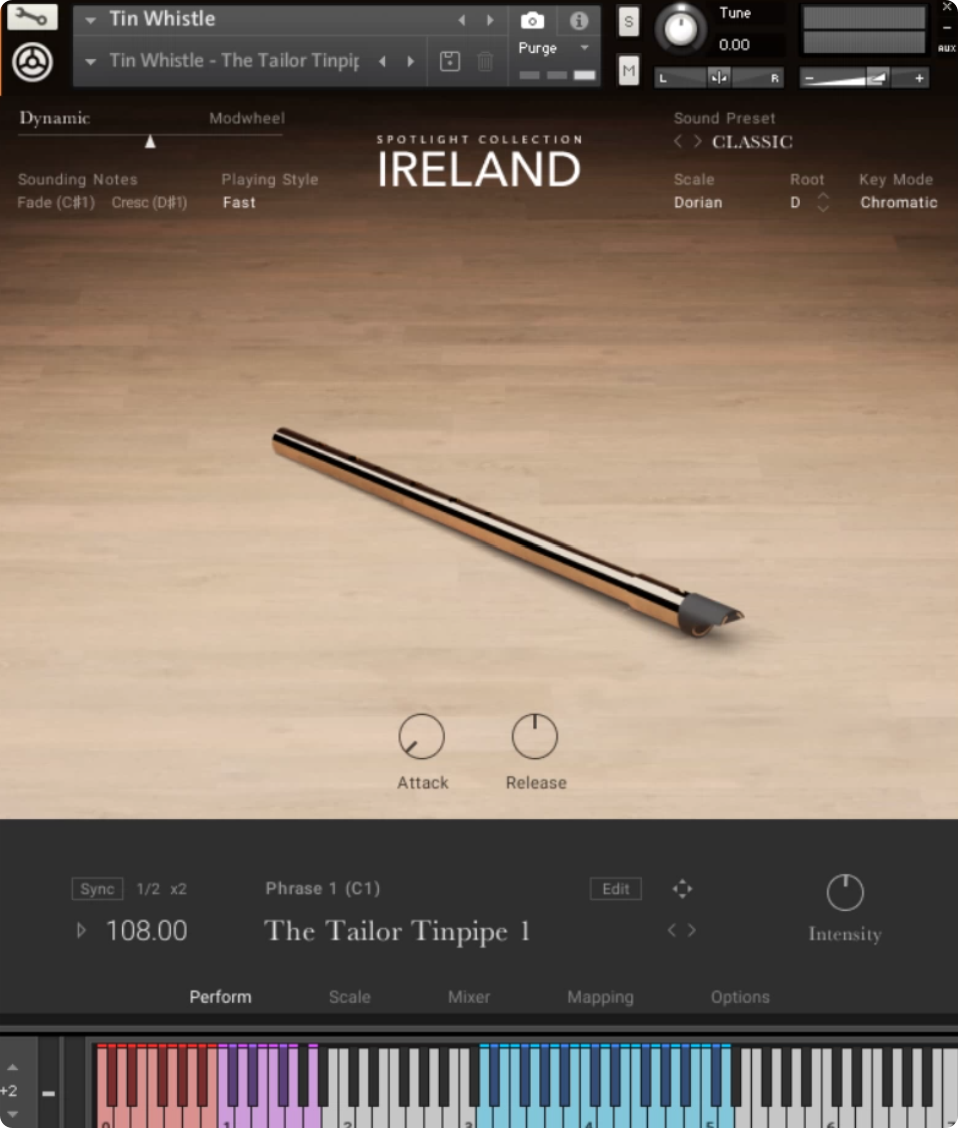The width and height of the screenshot is (958, 1128).
Task: Click the Release knob
Action: click(534, 737)
